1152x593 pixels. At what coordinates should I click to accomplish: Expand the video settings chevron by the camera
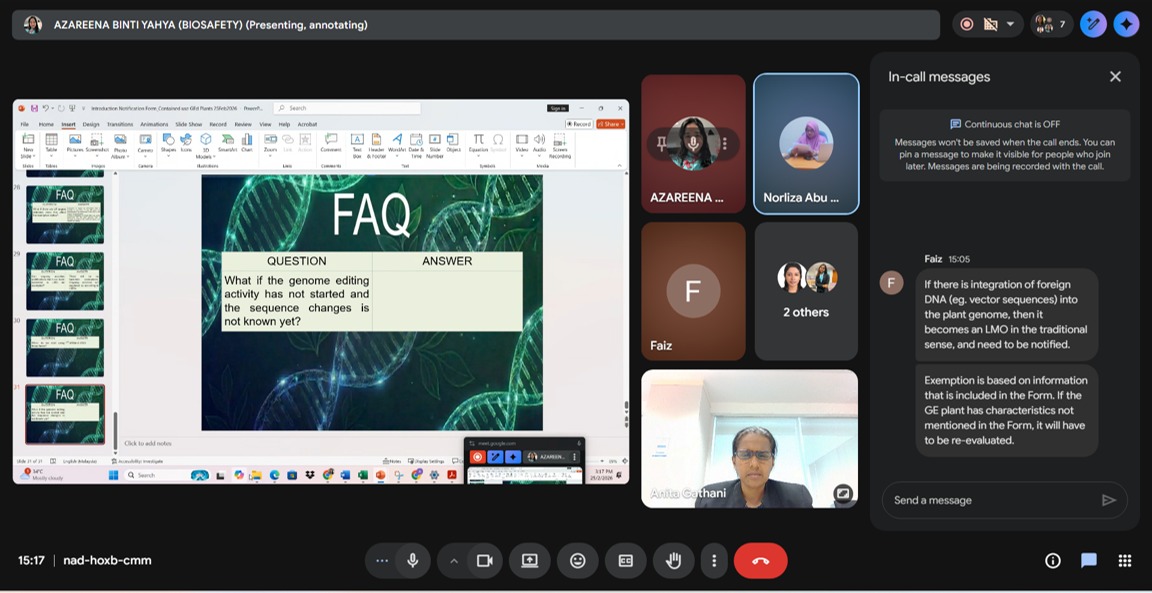point(454,561)
